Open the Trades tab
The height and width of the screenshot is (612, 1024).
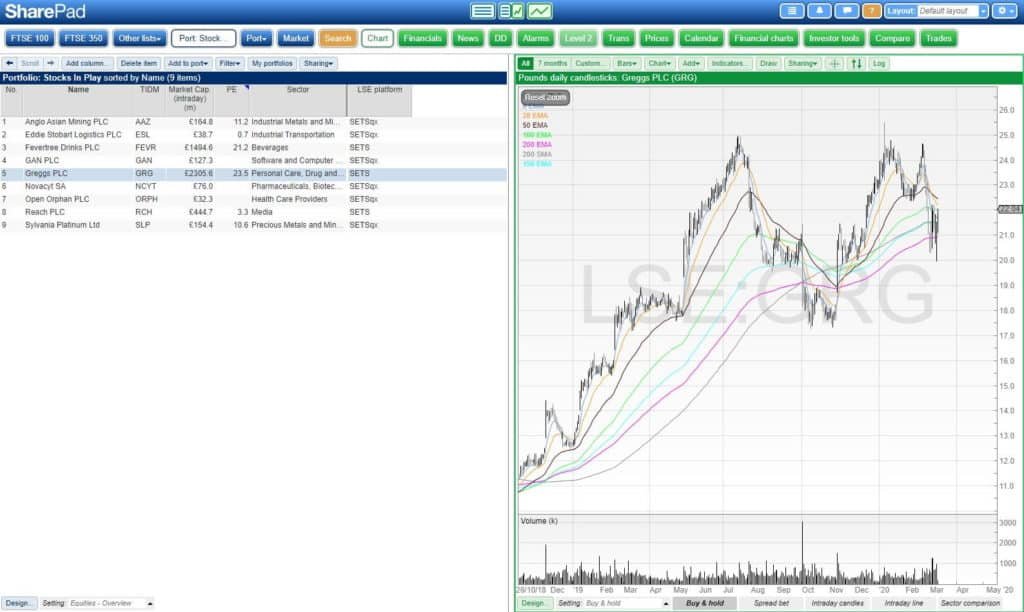coord(938,39)
